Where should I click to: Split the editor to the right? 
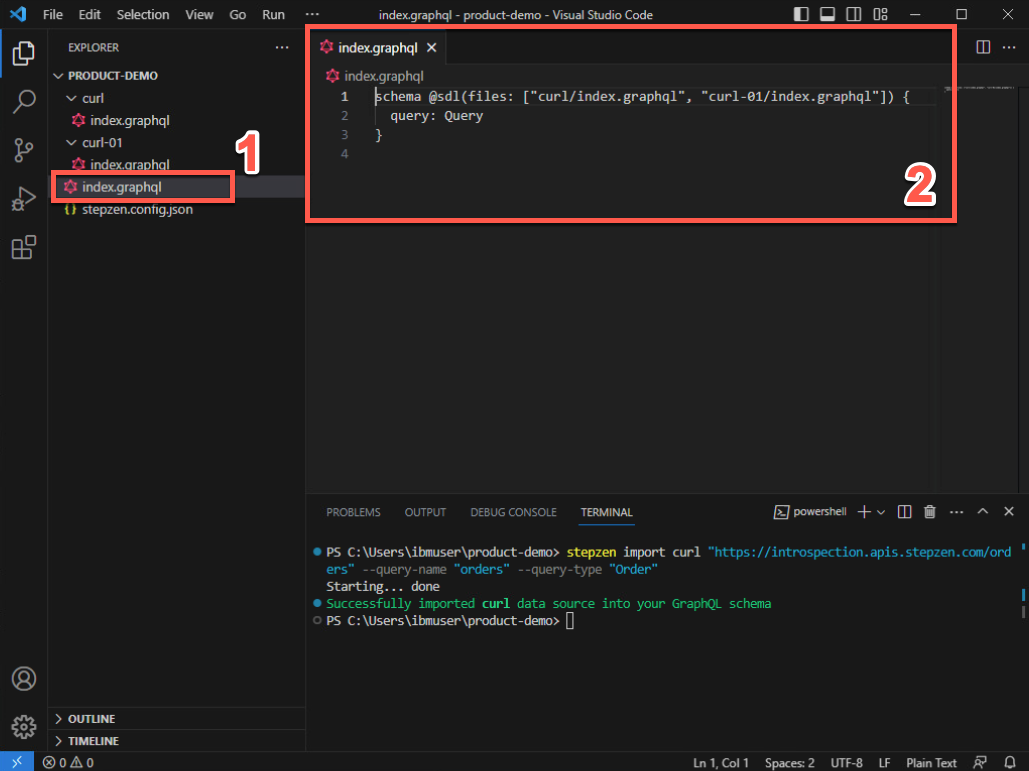point(983,47)
